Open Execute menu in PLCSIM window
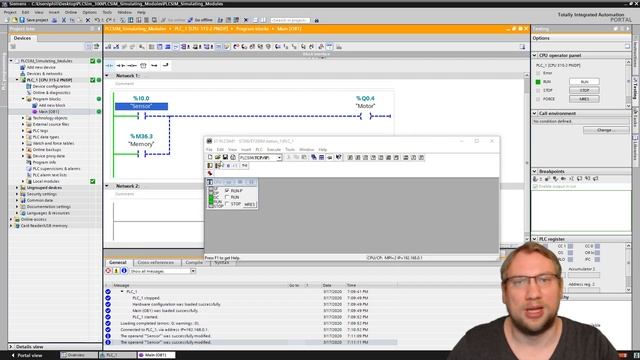Viewport: 640px width, 360px height. coord(274,149)
